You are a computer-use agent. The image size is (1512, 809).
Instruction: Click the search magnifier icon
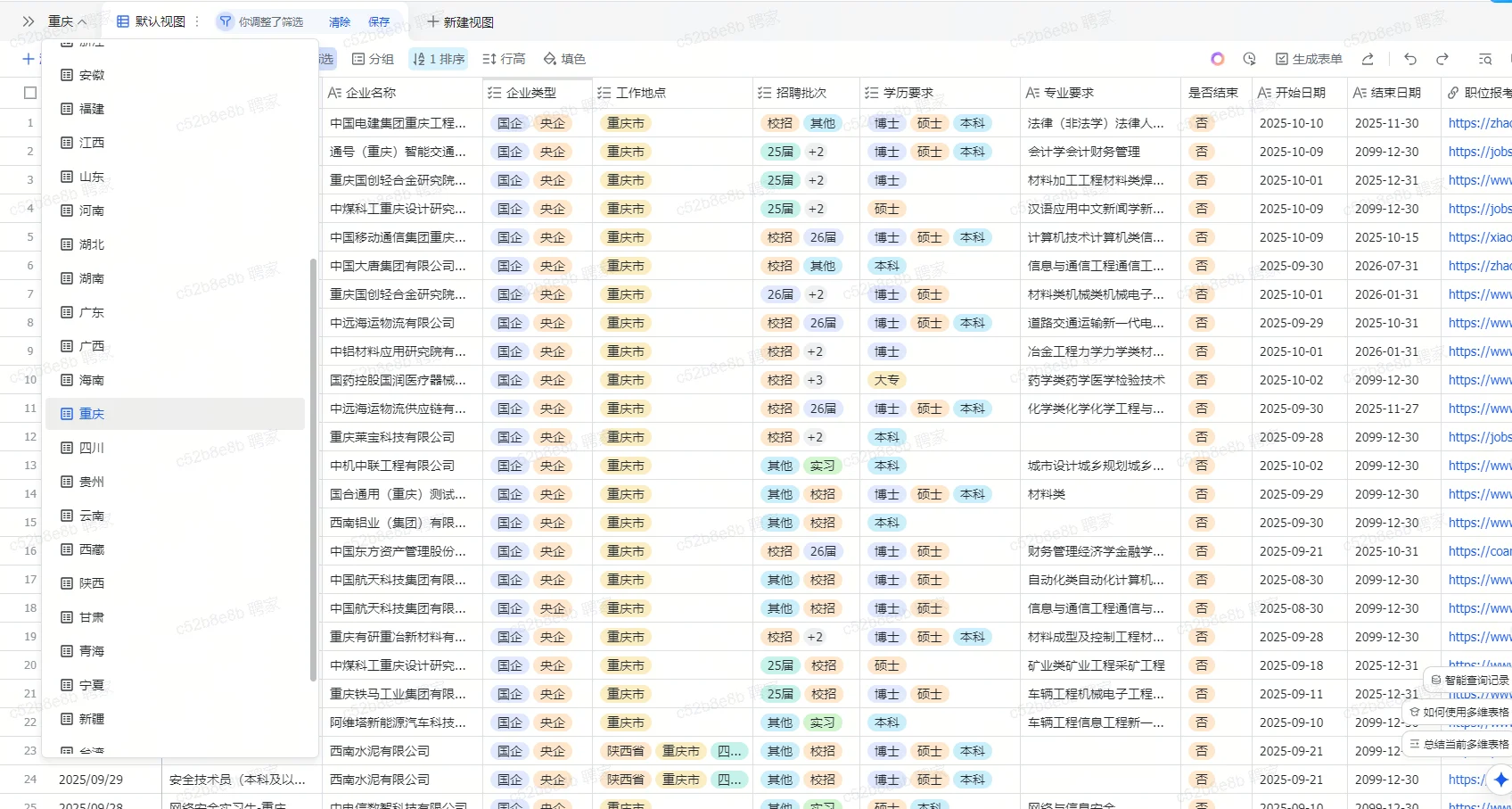[x=1484, y=58]
